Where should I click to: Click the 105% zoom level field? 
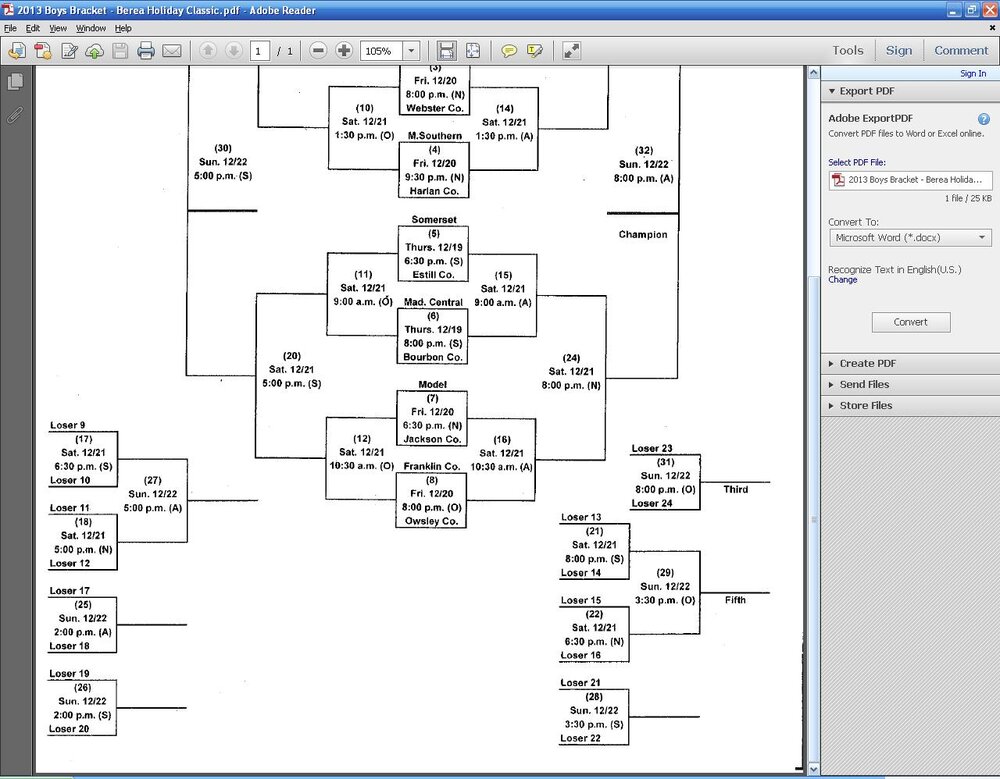[x=381, y=51]
